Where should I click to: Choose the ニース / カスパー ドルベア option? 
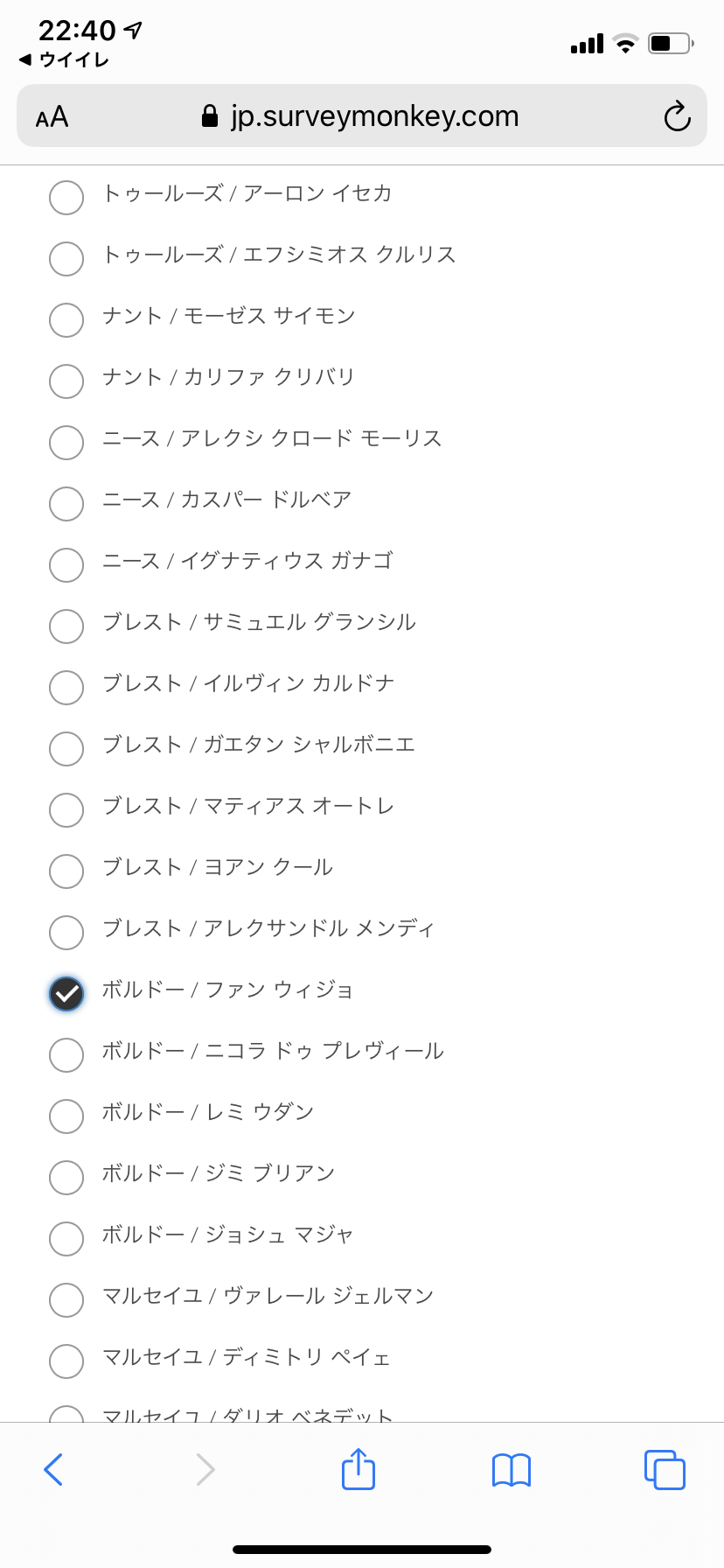(66, 503)
